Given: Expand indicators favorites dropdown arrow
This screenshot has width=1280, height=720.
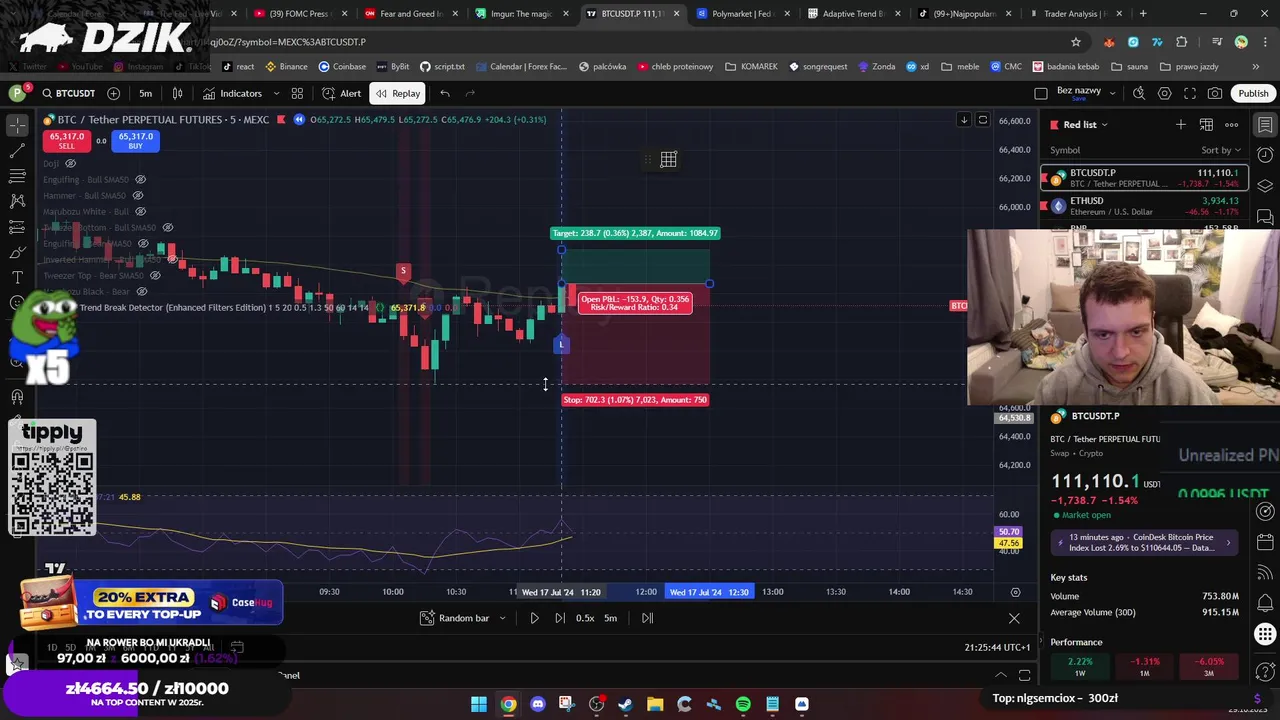Looking at the screenshot, I should [x=276, y=93].
